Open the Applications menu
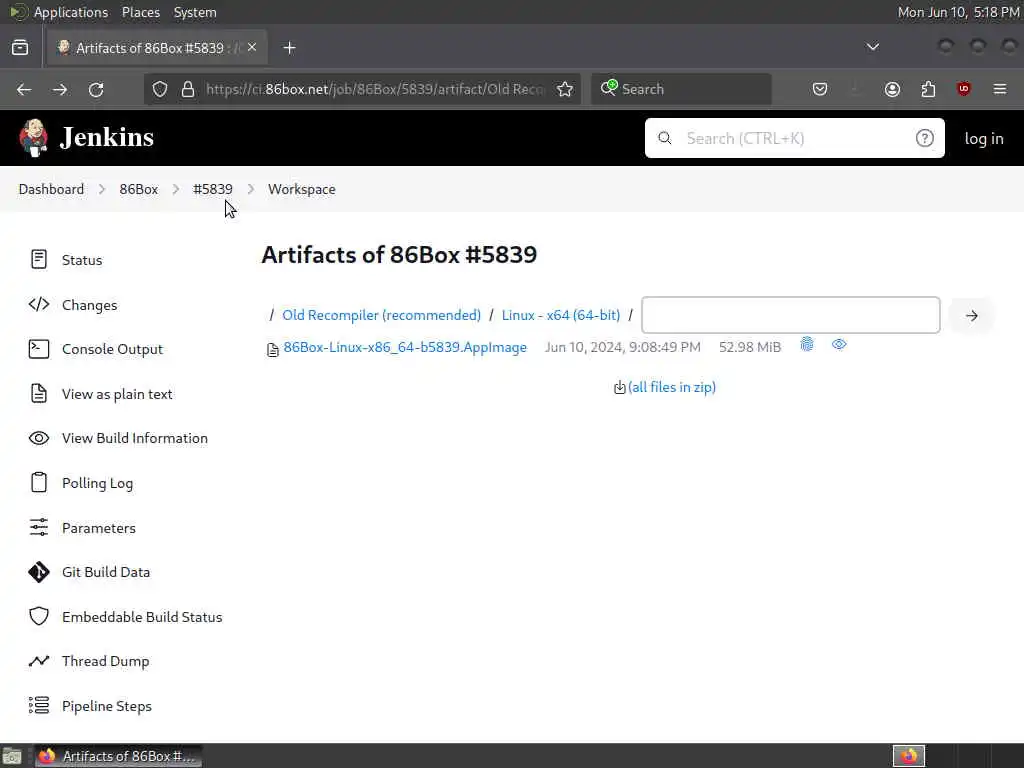This screenshot has height=768, width=1024. point(71,12)
